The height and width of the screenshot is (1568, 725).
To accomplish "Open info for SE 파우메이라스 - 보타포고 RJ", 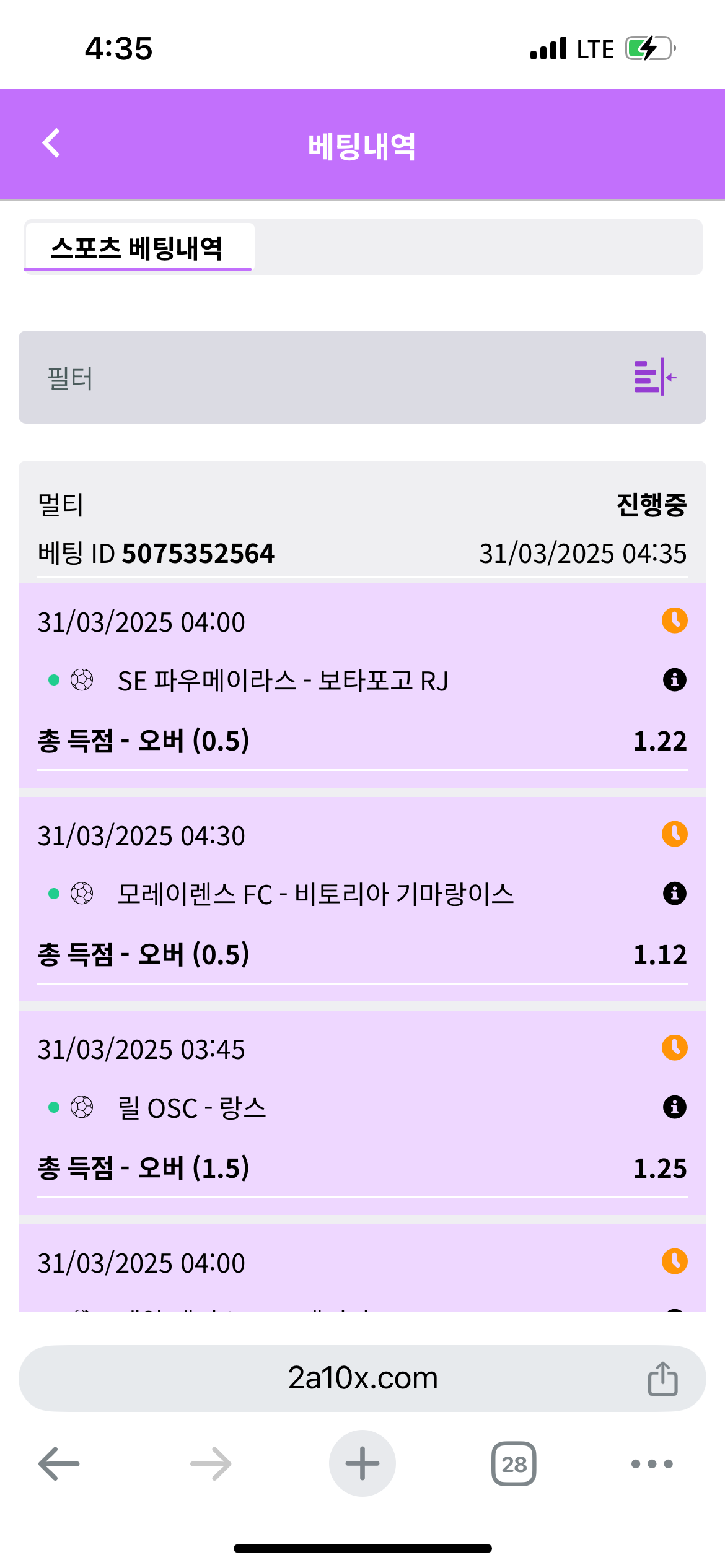I will [x=674, y=680].
